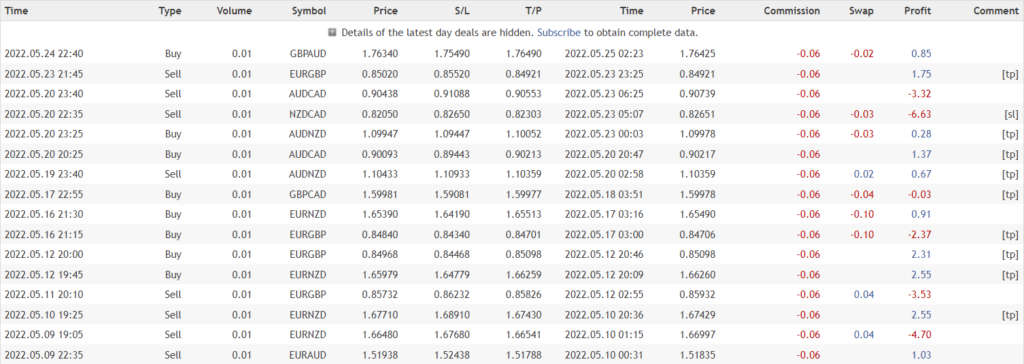Image resolution: width=1024 pixels, height=364 pixels.
Task: Select the GBPAUD symbol cell
Action: point(308,54)
